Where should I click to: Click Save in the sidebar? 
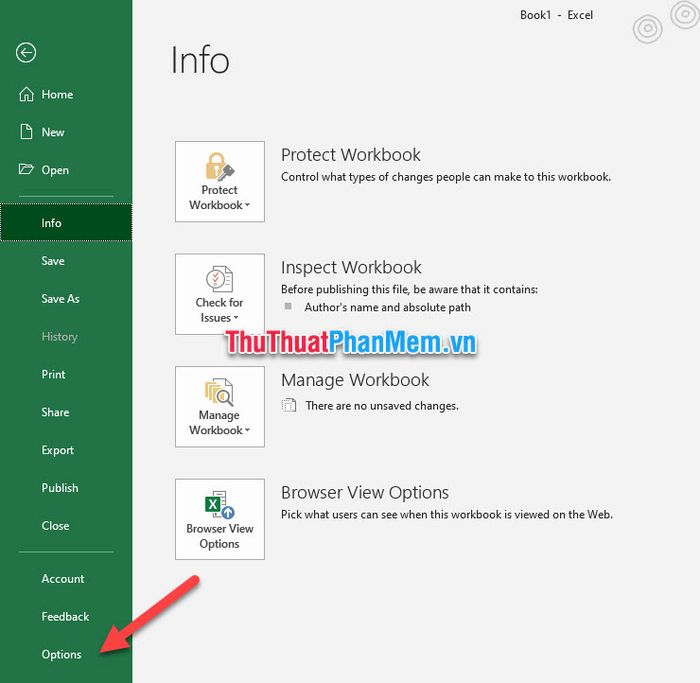[x=66, y=261]
